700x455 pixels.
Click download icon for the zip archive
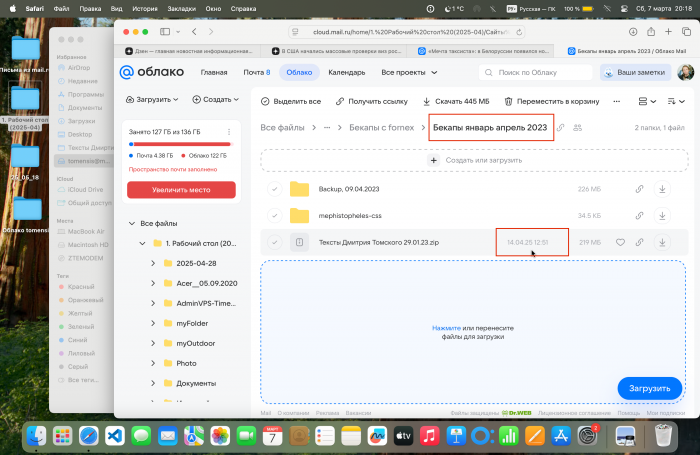(661, 242)
